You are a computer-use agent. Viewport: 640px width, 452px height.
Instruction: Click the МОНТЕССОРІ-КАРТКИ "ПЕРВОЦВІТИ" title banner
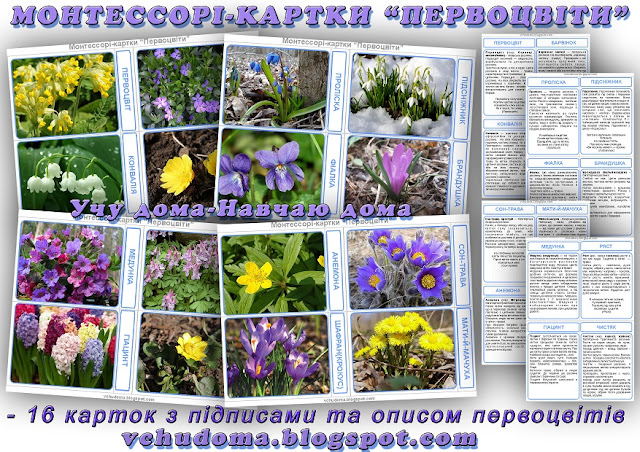point(320,15)
